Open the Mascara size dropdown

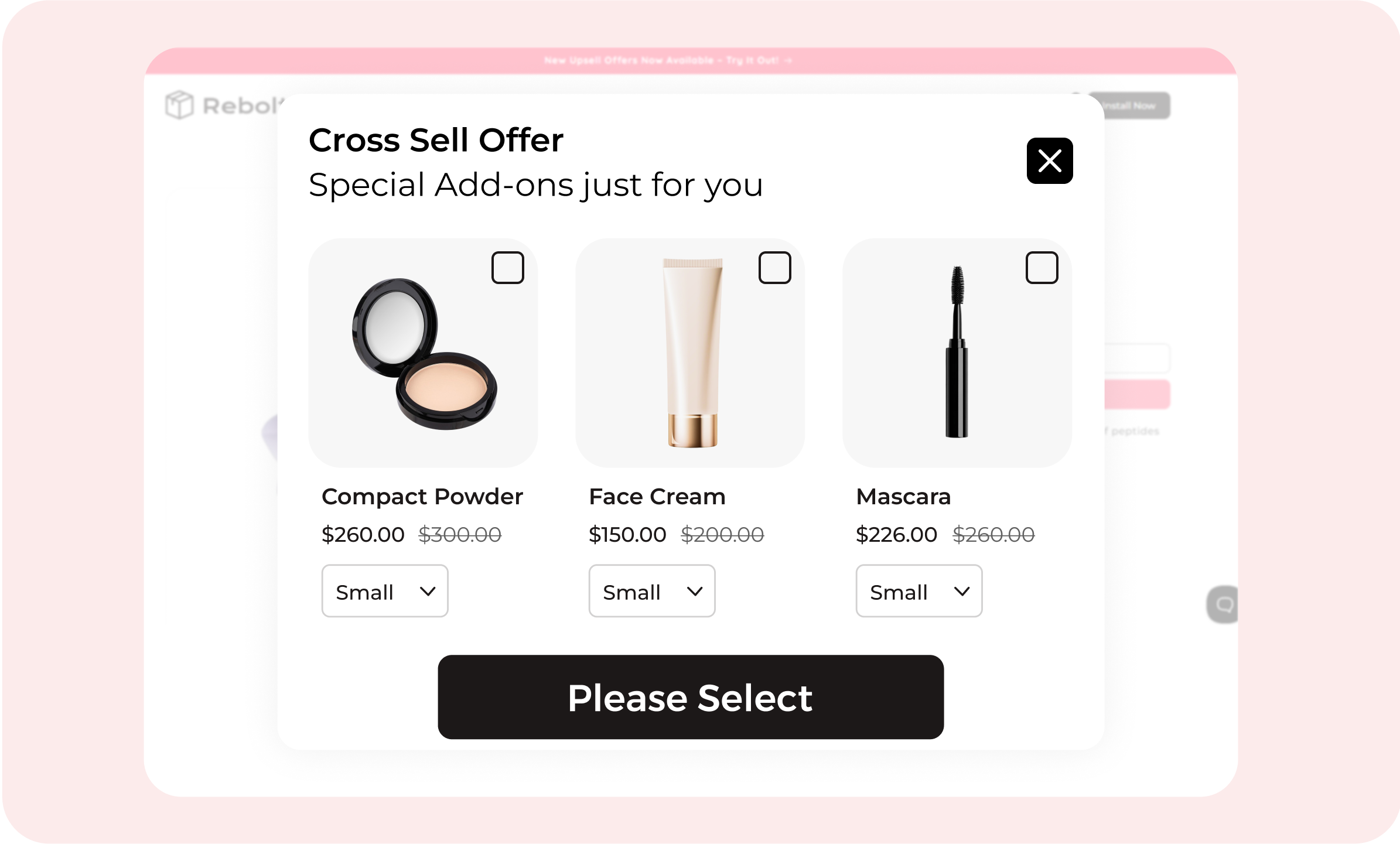click(919, 590)
